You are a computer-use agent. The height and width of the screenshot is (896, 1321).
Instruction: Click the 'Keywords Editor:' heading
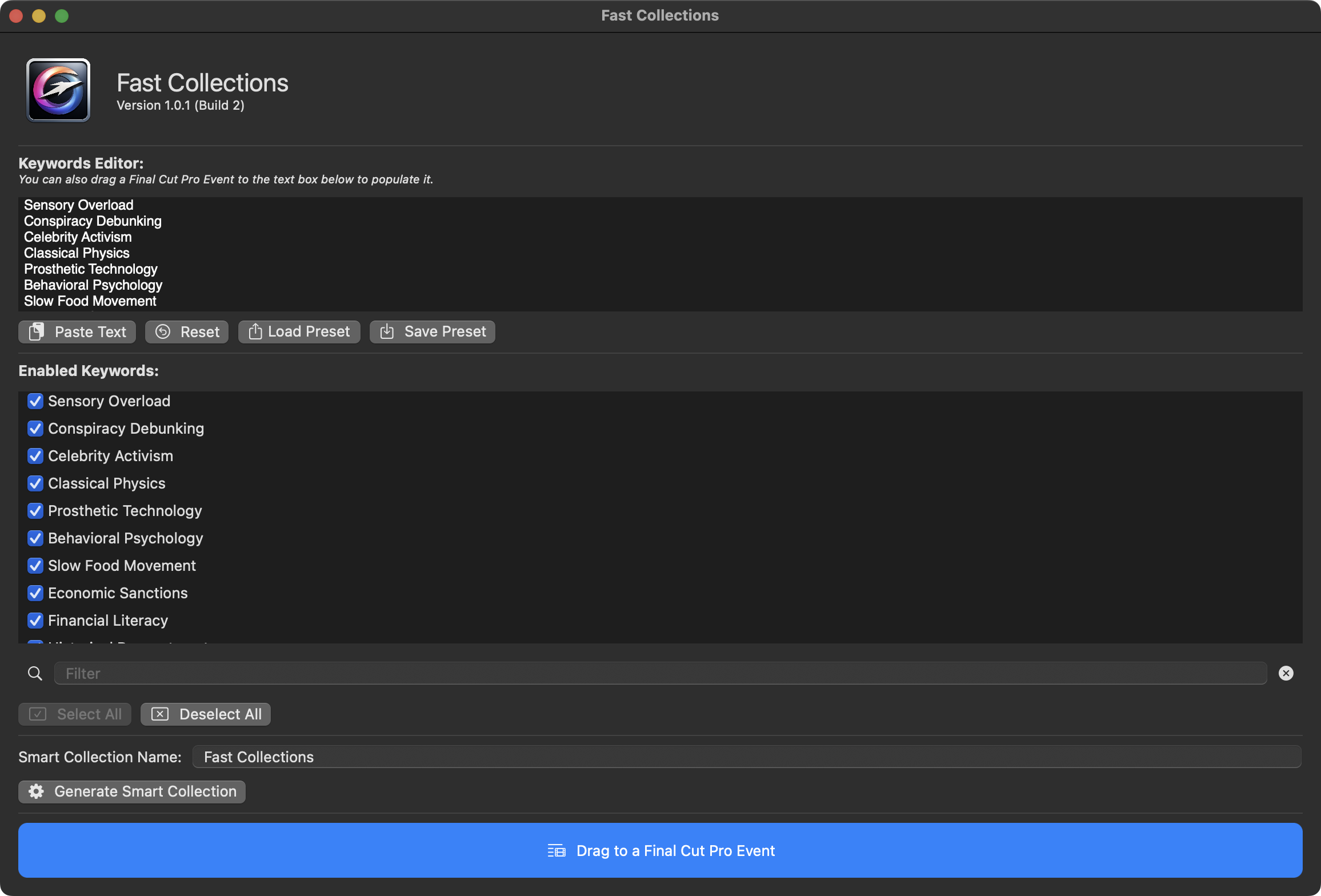coord(81,163)
